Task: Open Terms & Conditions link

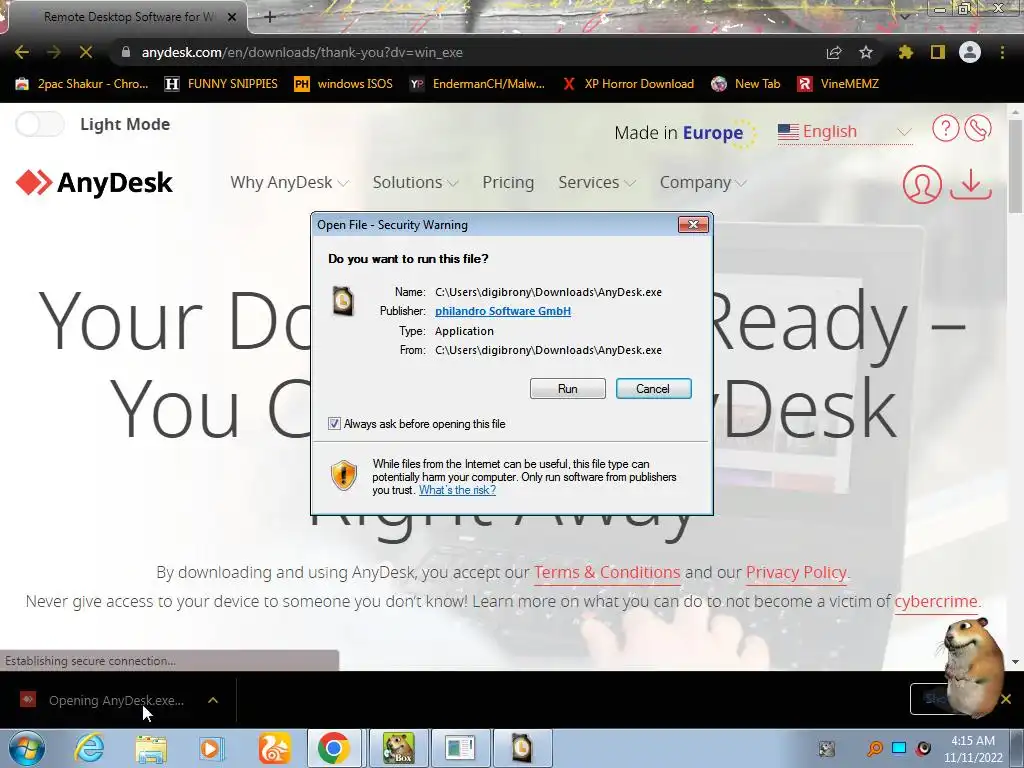Action: 607,573
